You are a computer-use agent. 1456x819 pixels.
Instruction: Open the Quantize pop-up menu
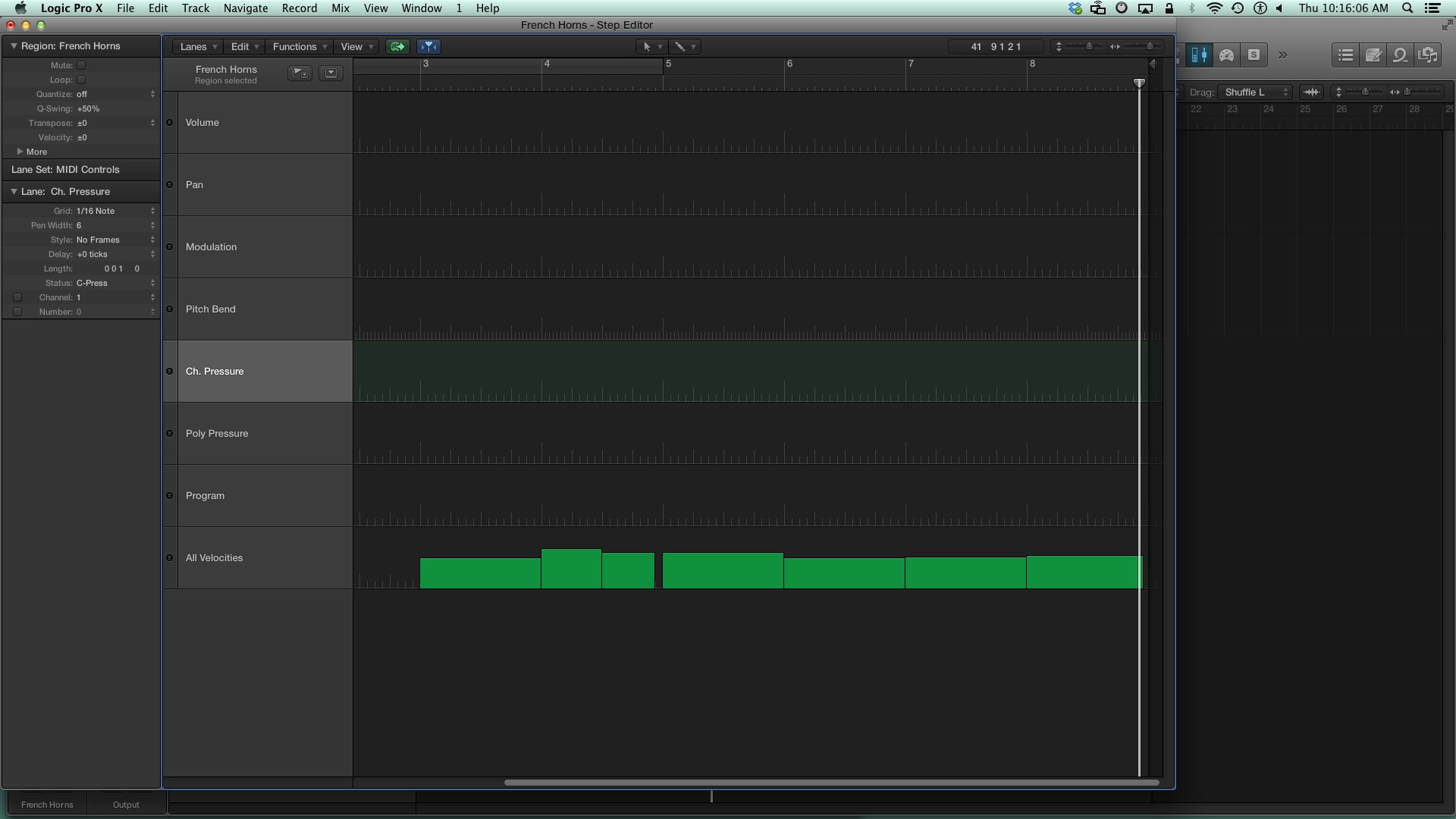point(116,94)
